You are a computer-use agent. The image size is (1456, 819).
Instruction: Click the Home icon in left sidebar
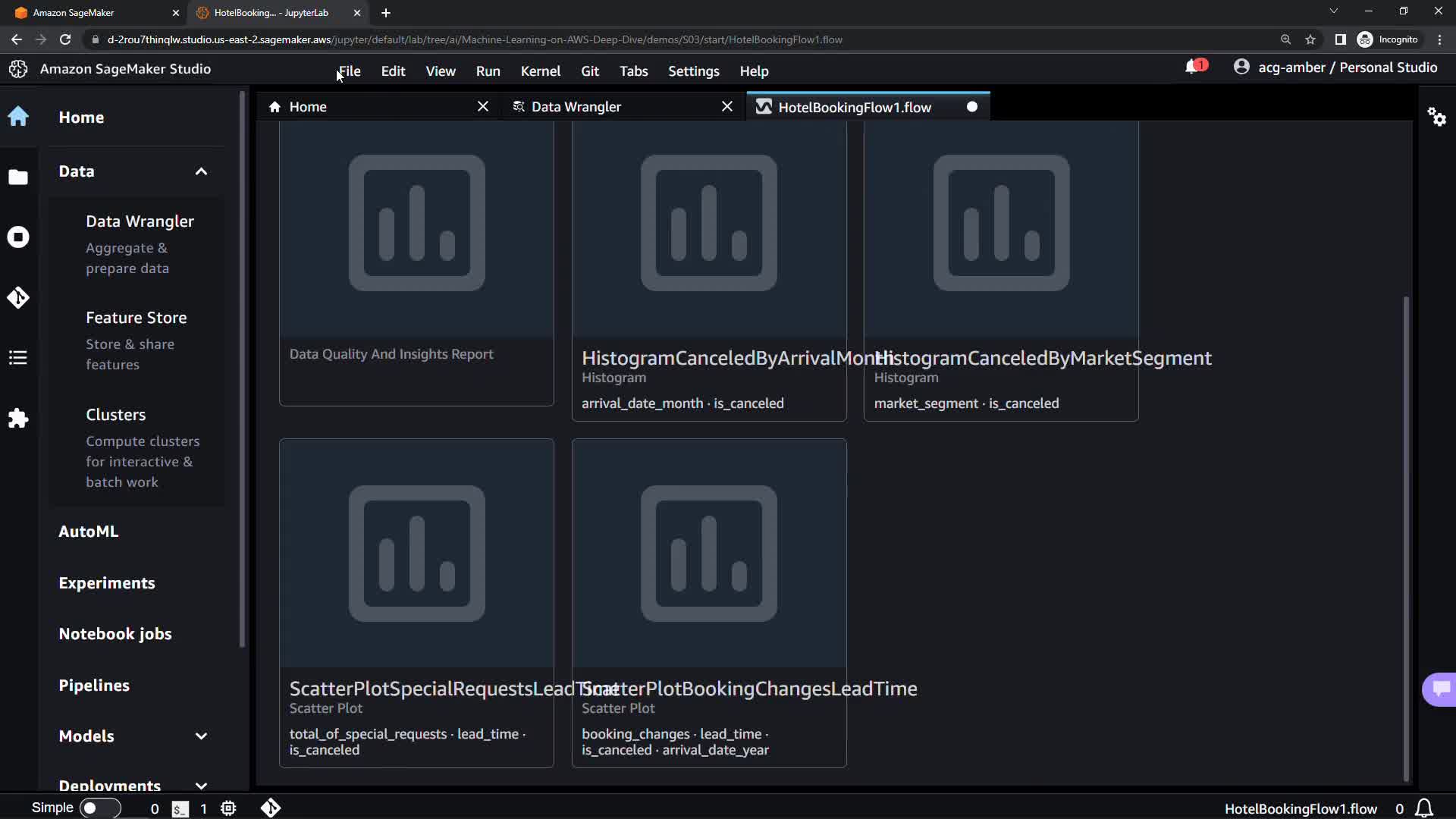coord(18,117)
